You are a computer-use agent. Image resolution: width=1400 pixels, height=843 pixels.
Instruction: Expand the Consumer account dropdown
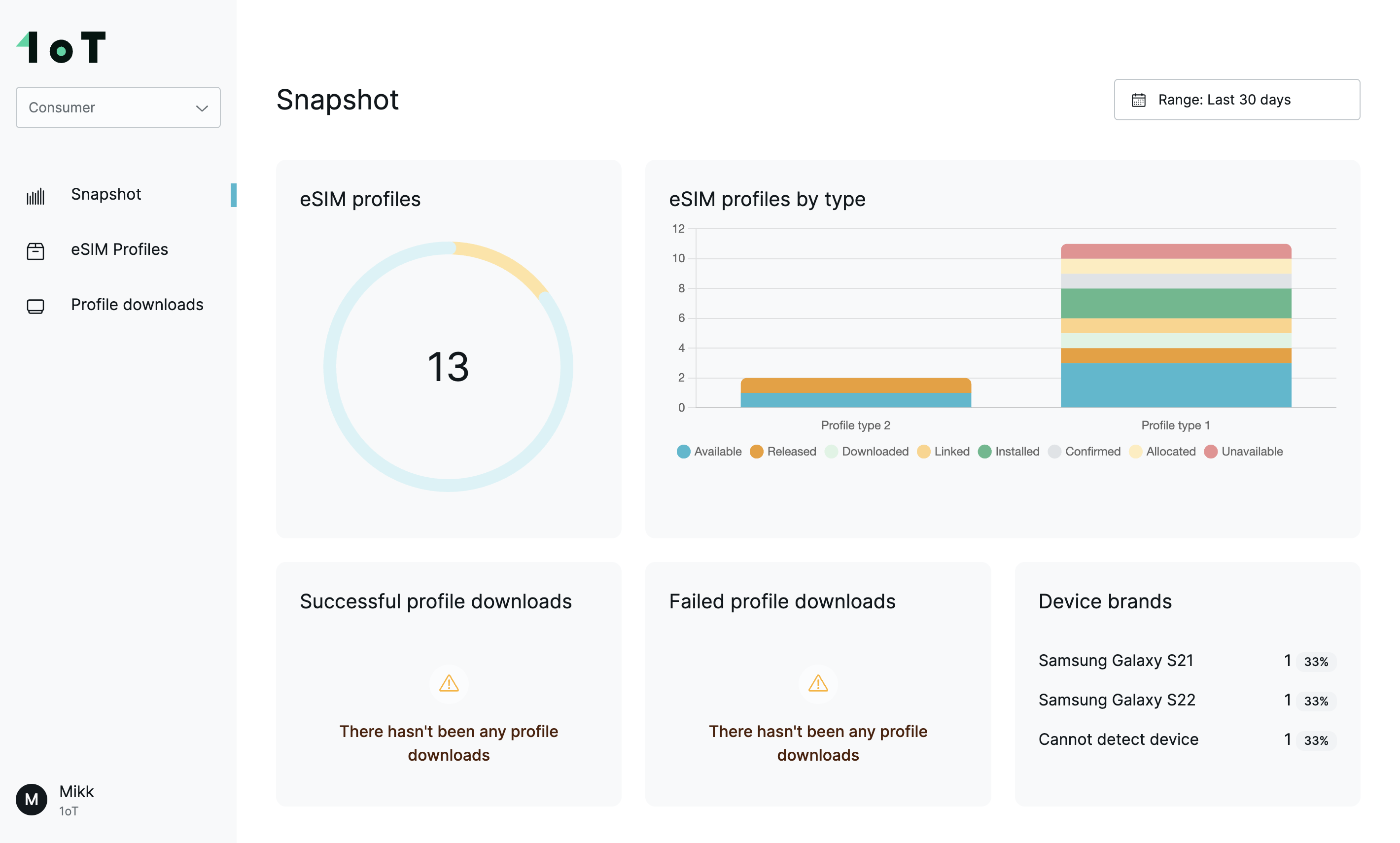[118, 107]
